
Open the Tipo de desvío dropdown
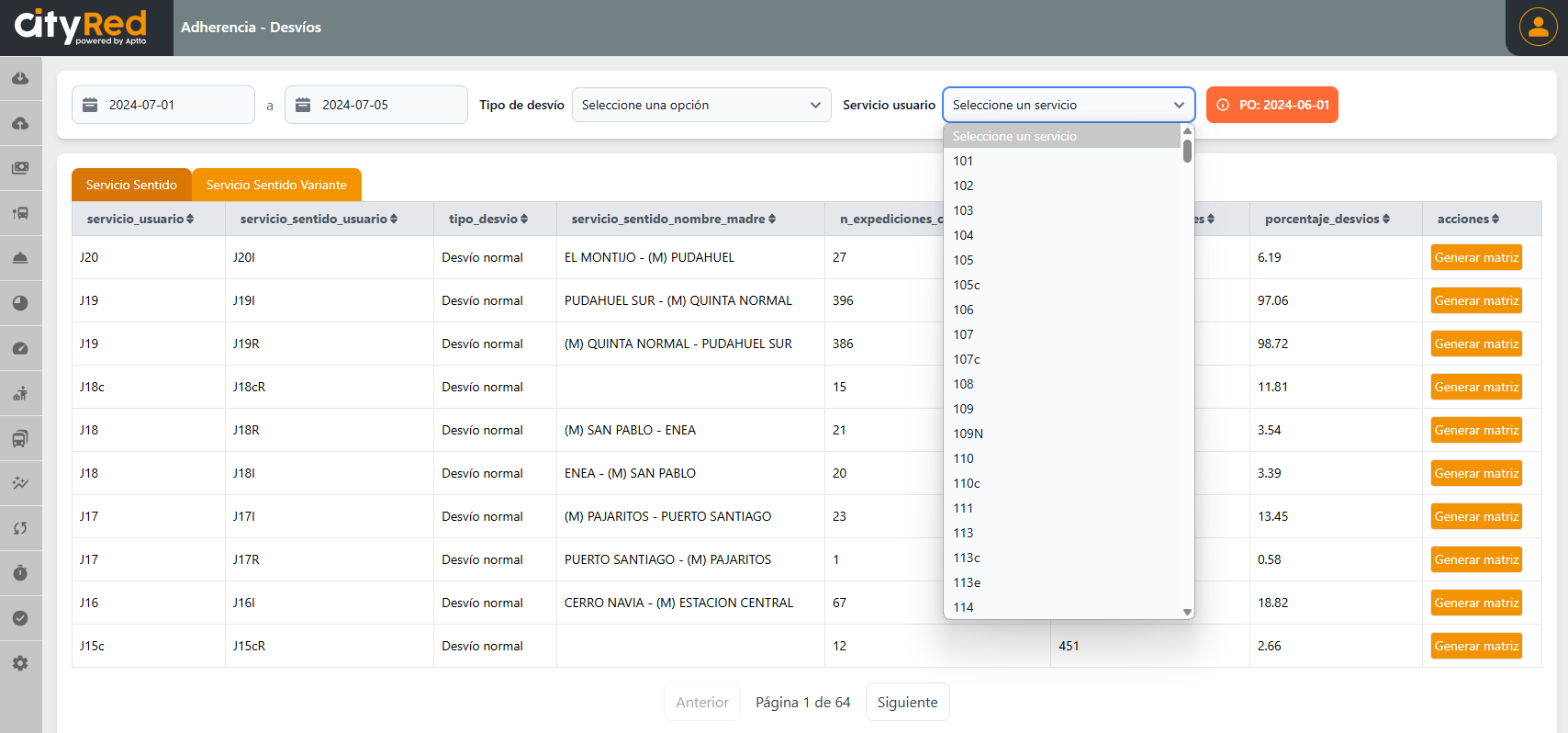(x=701, y=105)
